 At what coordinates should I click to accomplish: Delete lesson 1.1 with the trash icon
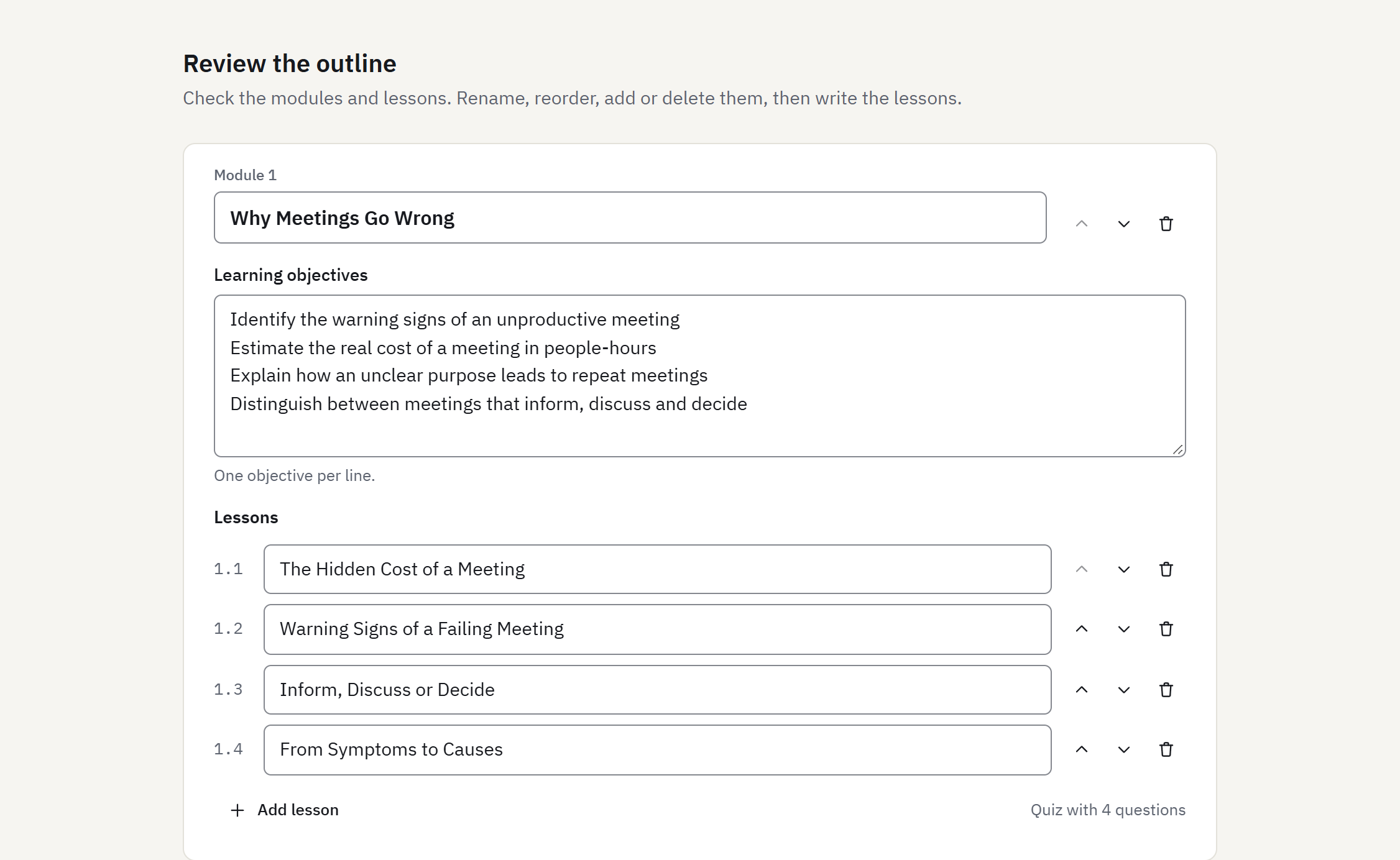click(x=1166, y=569)
